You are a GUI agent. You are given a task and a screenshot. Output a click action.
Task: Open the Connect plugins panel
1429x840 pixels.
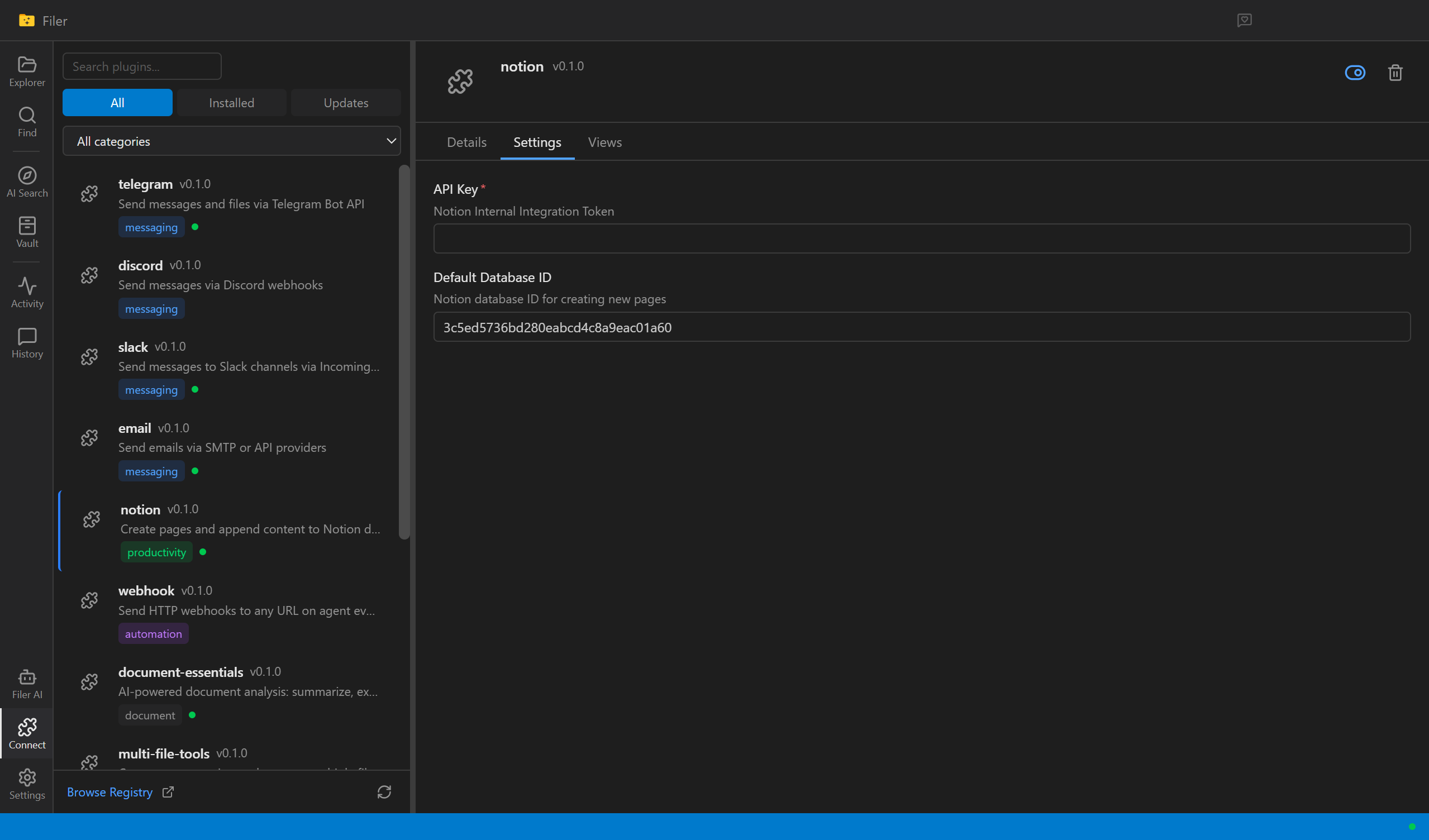pos(27,734)
